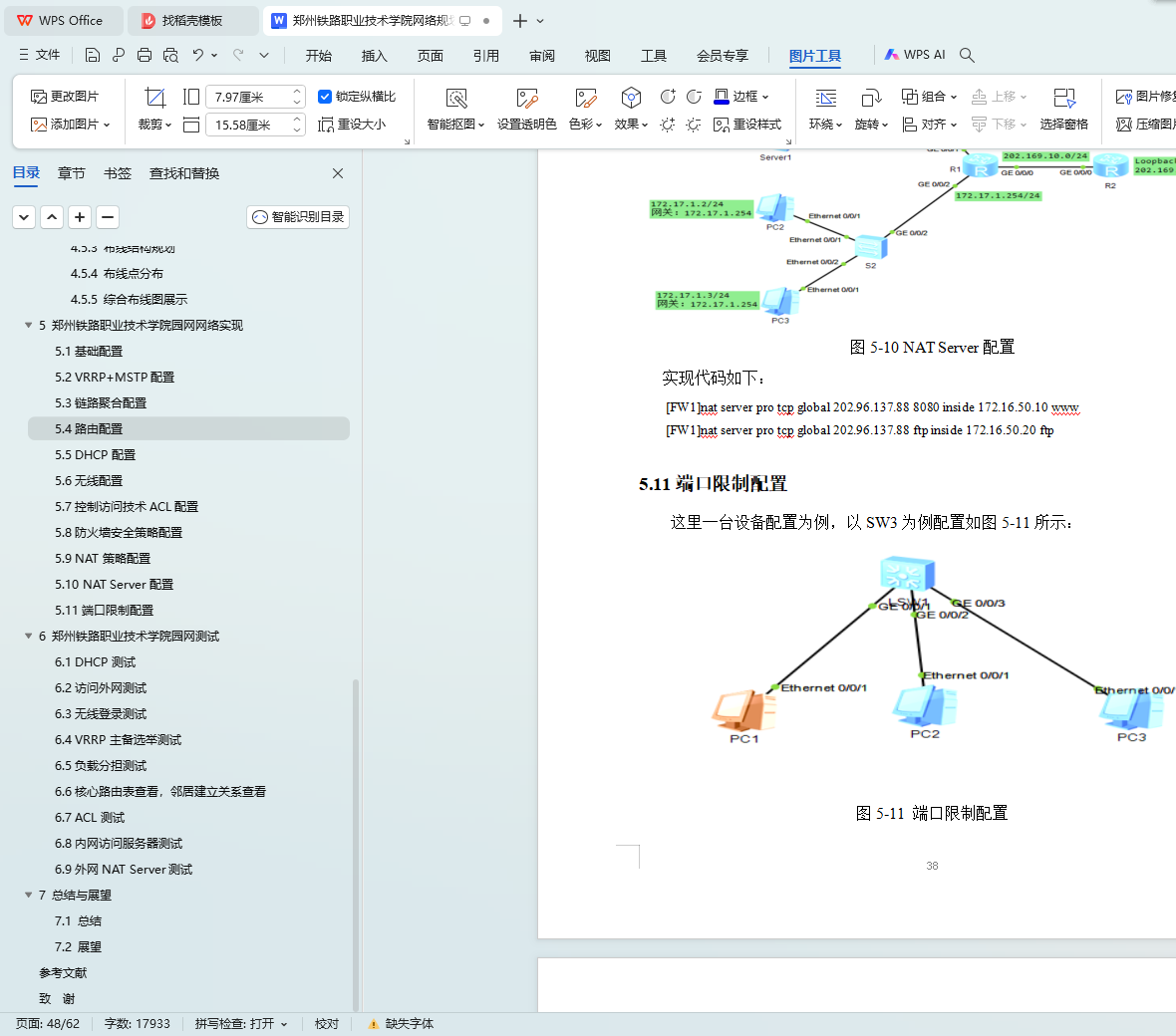Screen dimensions: 1176x1036
Task: Click page count 48/62 in status bar
Action: click(47, 1024)
